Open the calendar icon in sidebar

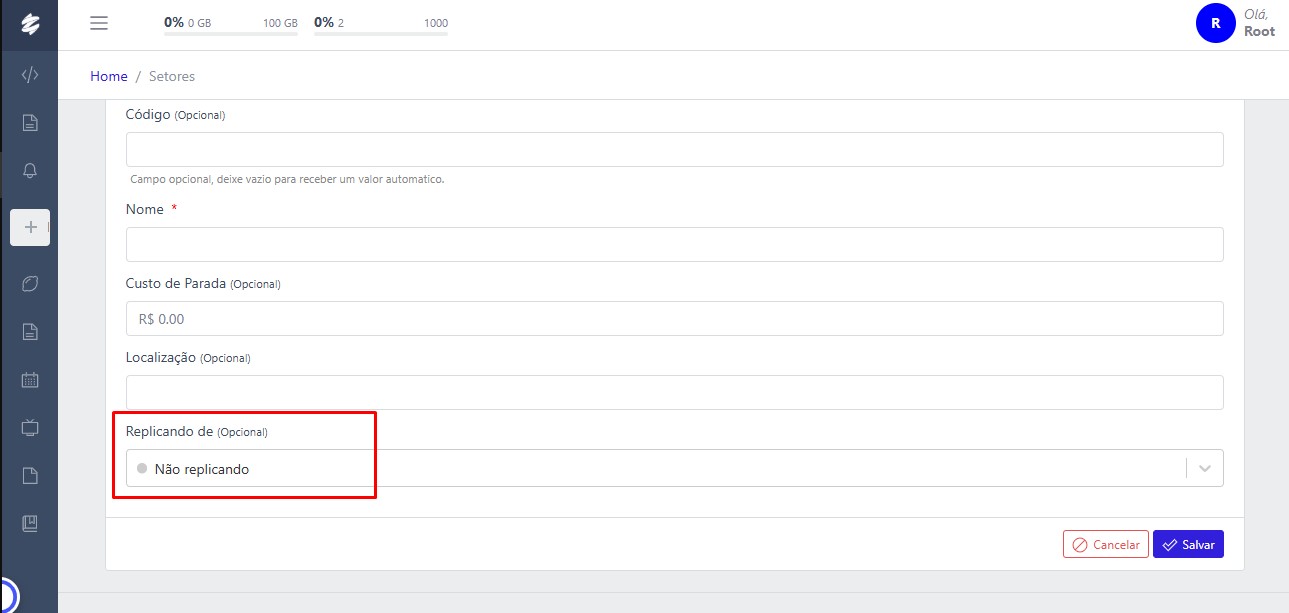tap(30, 380)
